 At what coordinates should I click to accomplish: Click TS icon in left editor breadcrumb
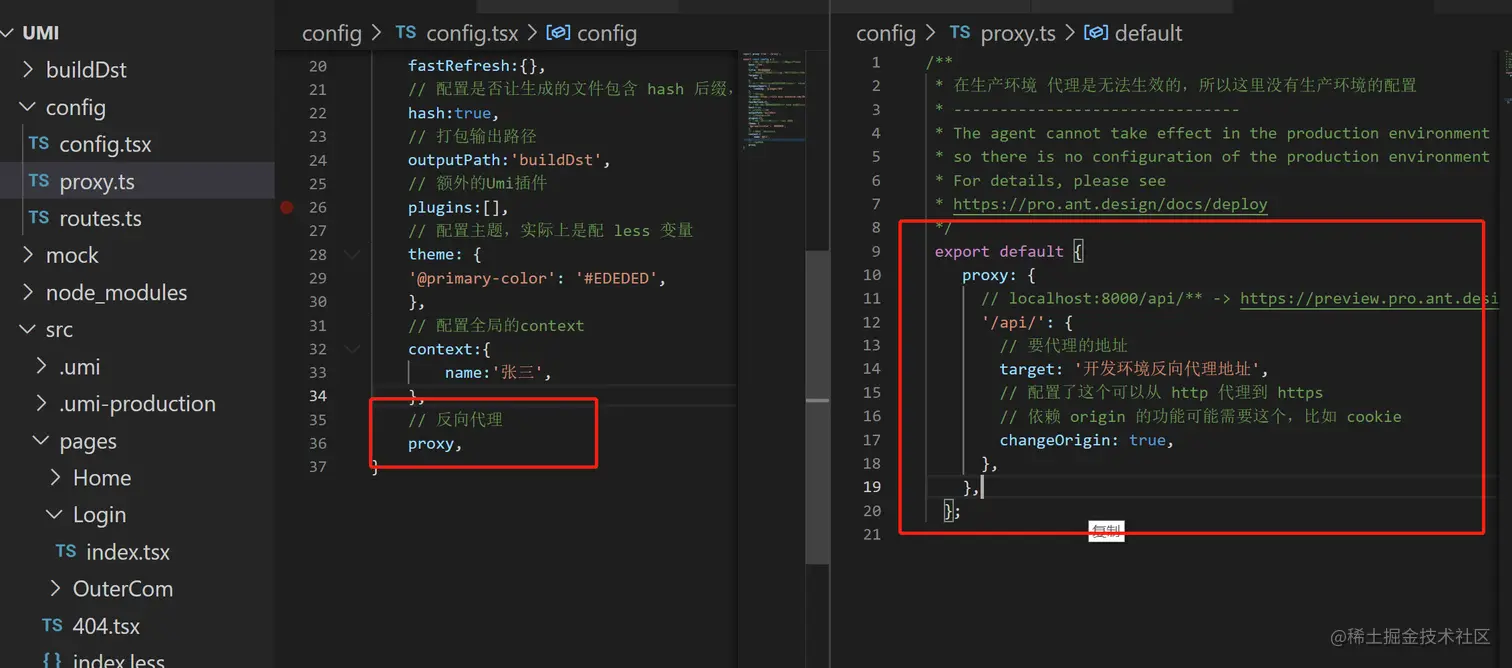point(405,32)
